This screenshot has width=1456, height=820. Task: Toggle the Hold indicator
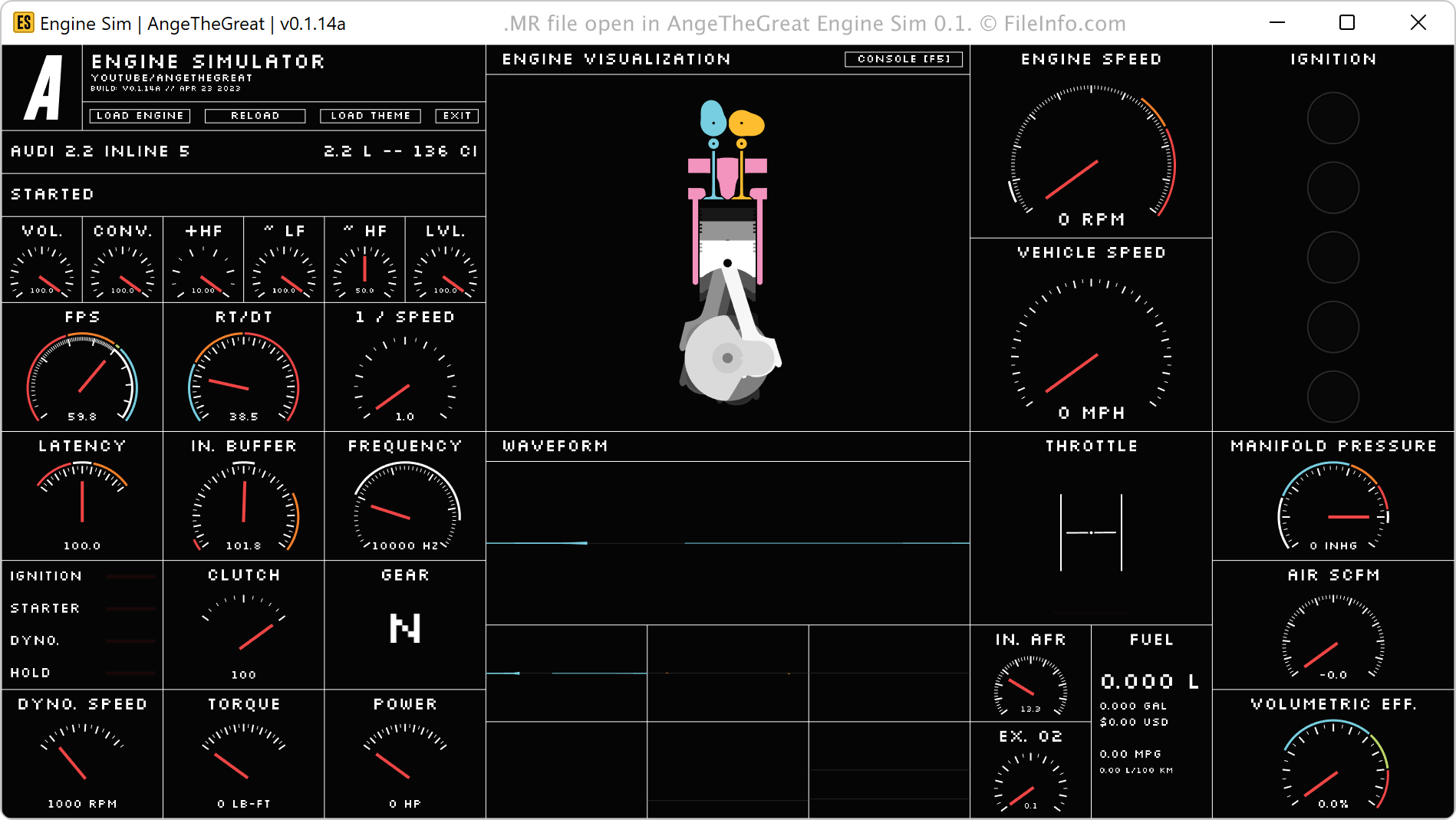(x=130, y=673)
